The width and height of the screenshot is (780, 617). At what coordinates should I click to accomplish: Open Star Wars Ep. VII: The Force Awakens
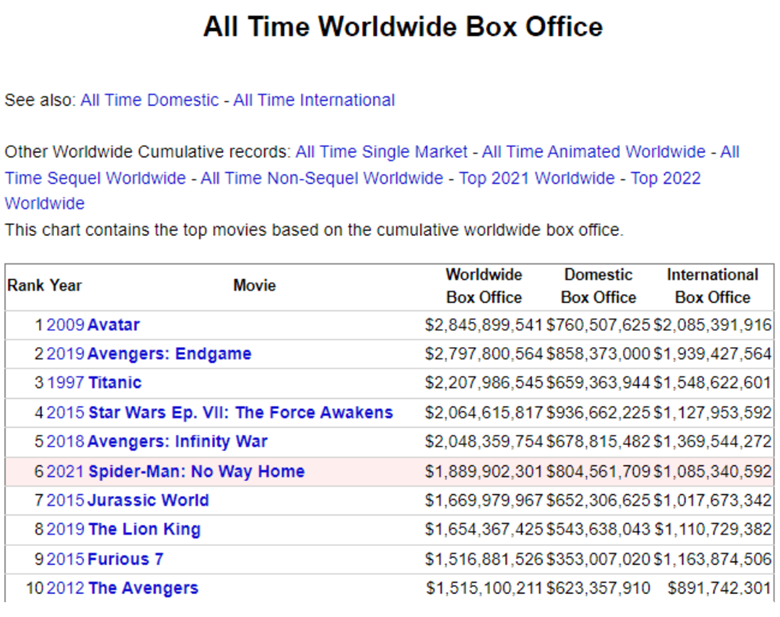pyautogui.click(x=240, y=412)
